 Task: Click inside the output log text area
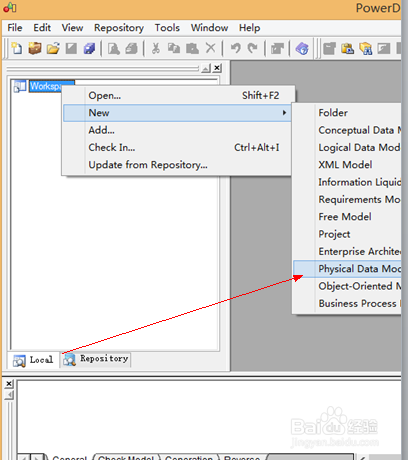[209, 417]
